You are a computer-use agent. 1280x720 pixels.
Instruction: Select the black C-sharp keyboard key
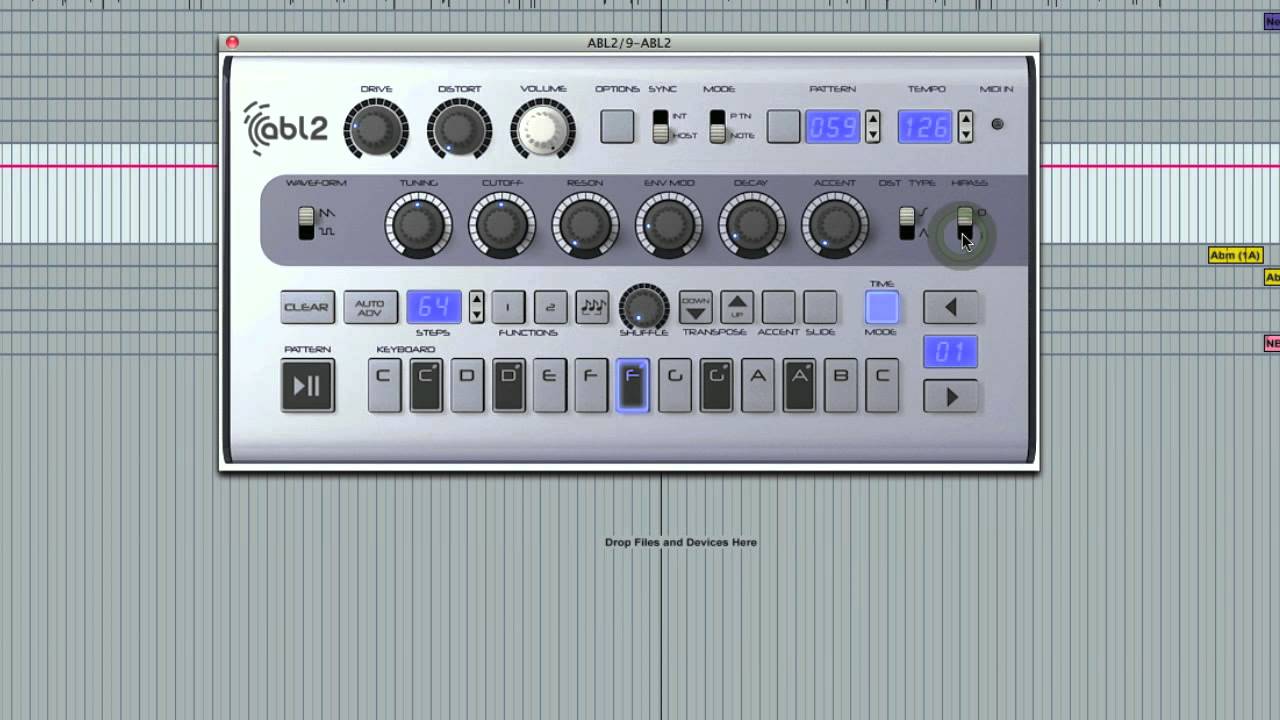425,386
